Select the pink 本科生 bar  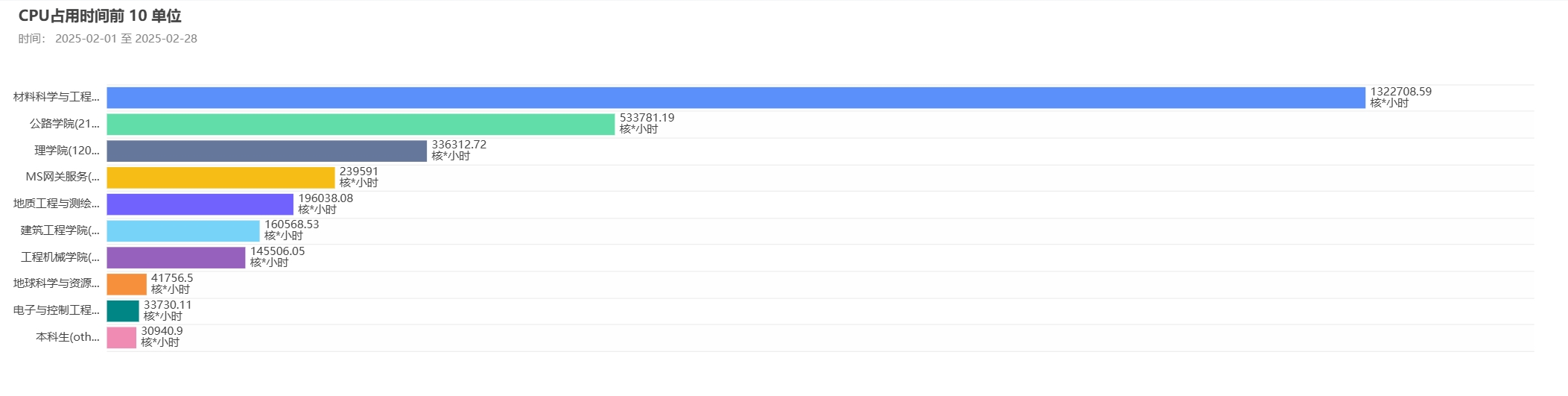click(x=121, y=338)
